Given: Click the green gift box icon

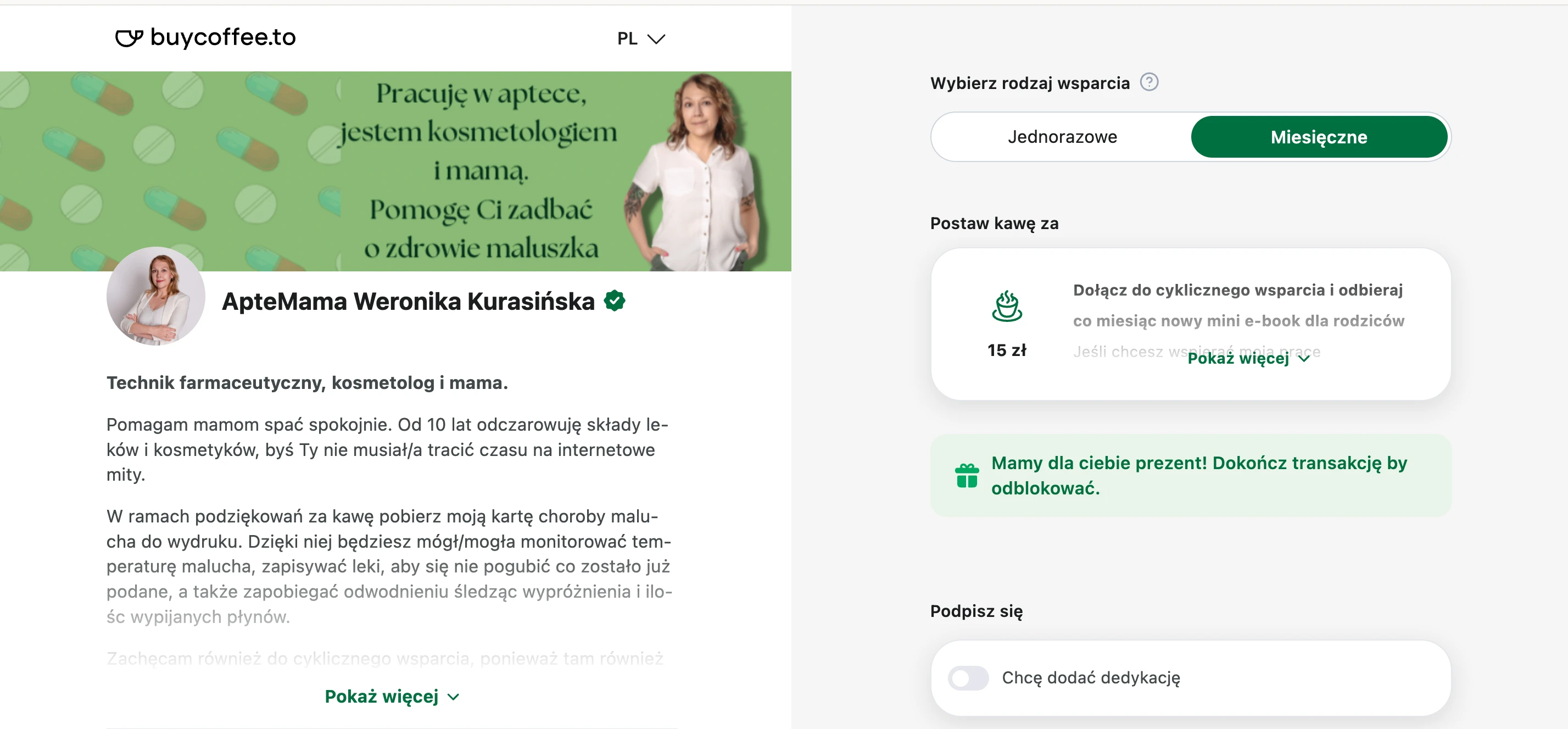Looking at the screenshot, I should [x=967, y=476].
